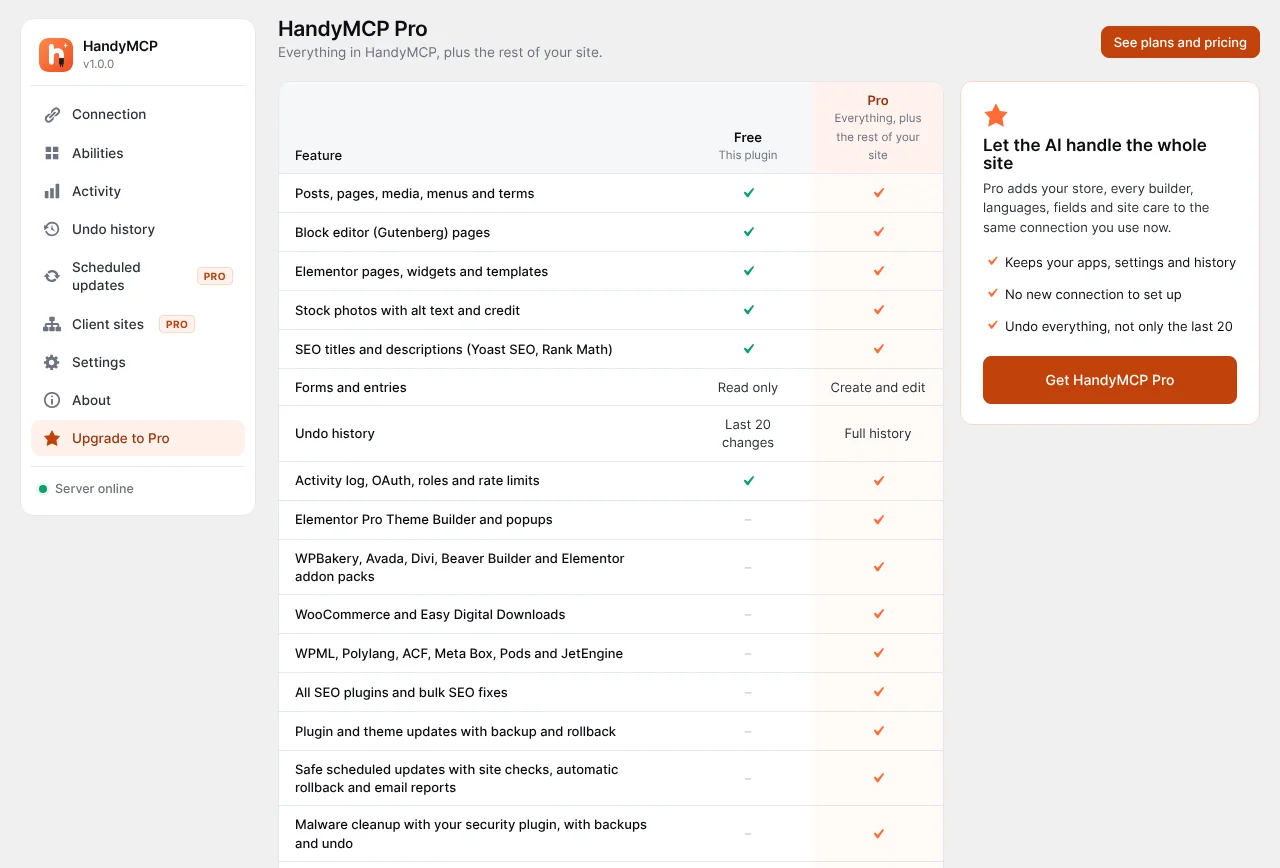Click the Free checkmark for Stock photos row
The height and width of the screenshot is (868, 1280).
pyautogui.click(x=748, y=310)
